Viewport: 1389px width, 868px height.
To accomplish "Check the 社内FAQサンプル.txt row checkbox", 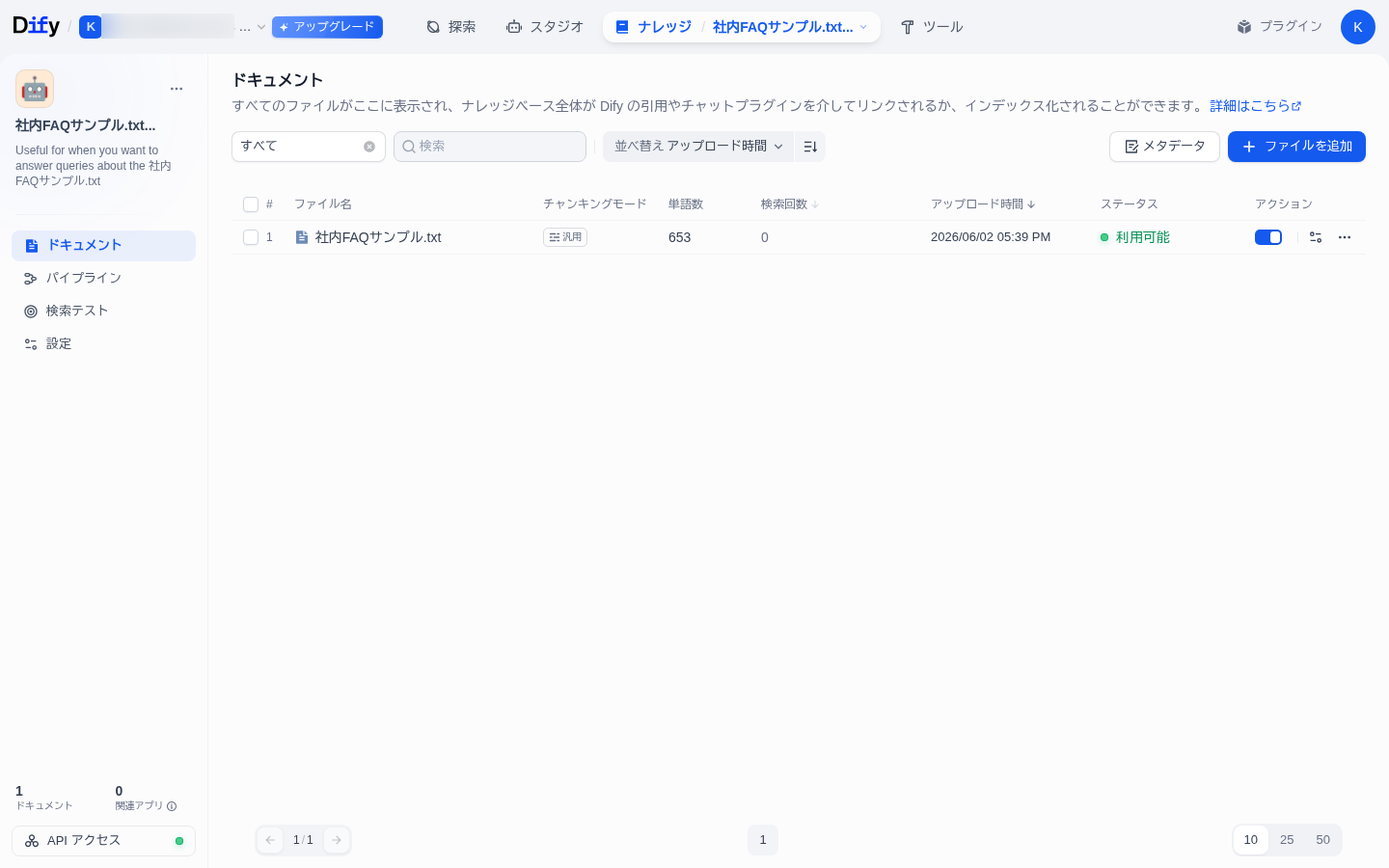I will [251, 237].
